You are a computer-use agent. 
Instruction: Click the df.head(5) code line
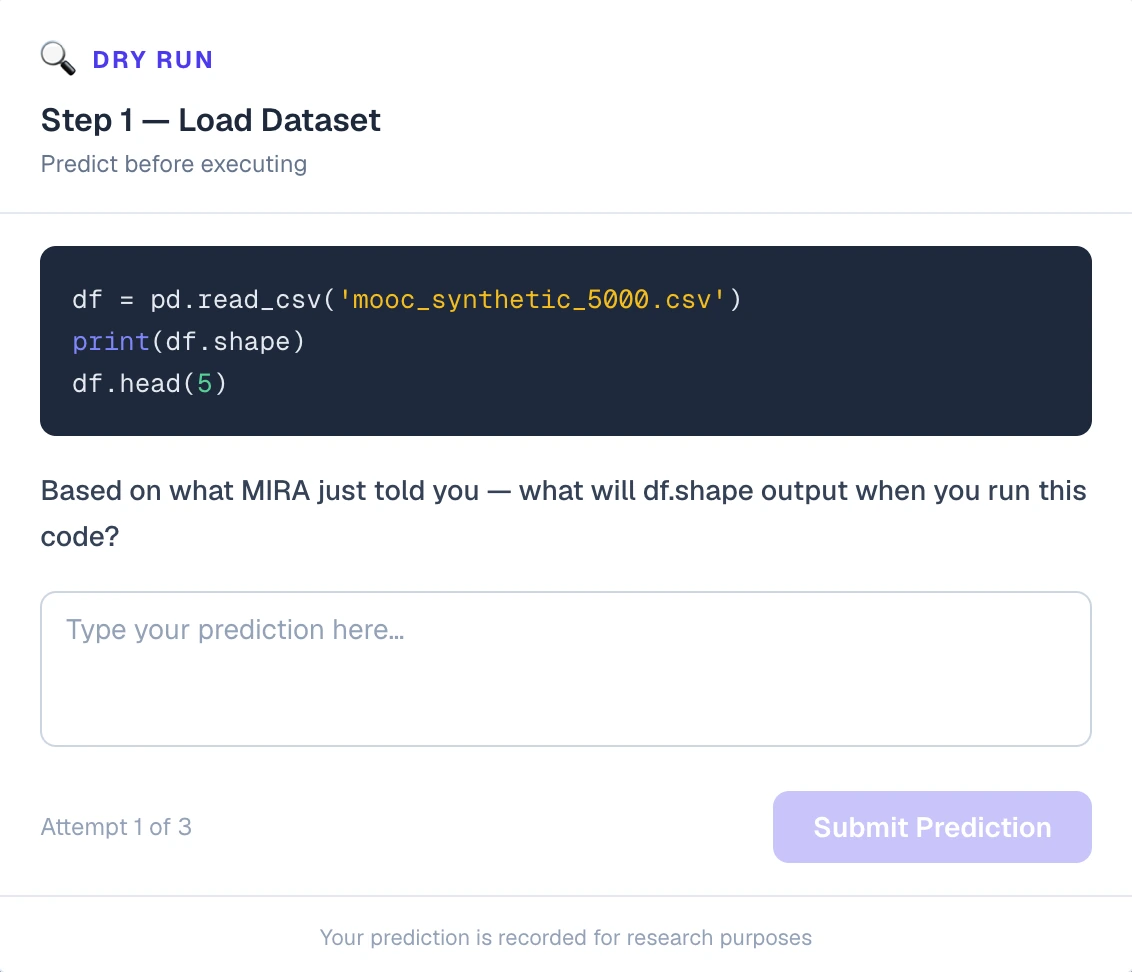point(149,383)
